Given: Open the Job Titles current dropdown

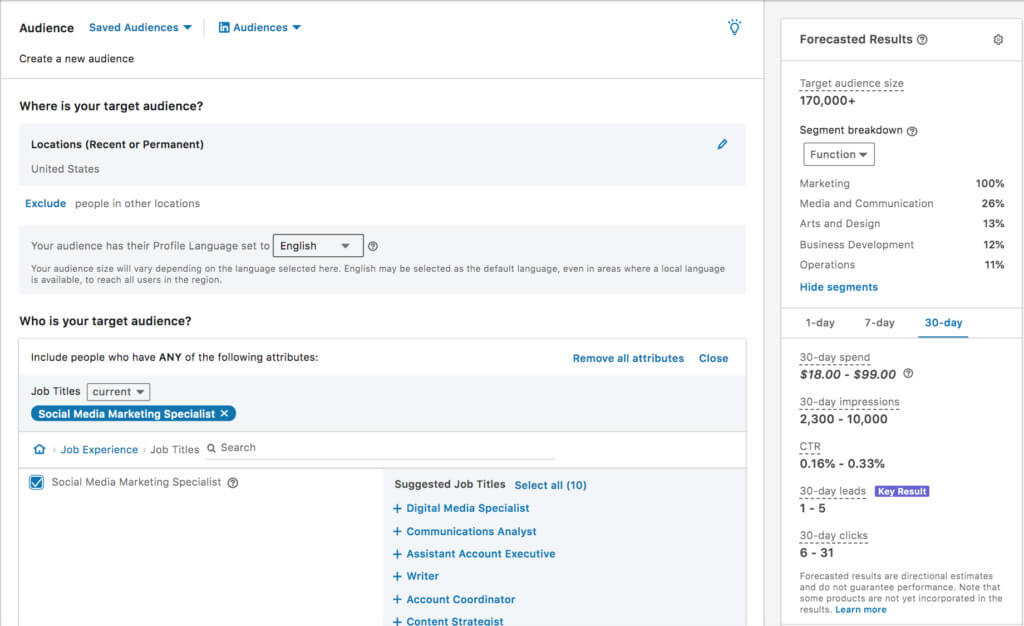Looking at the screenshot, I should pyautogui.click(x=118, y=391).
